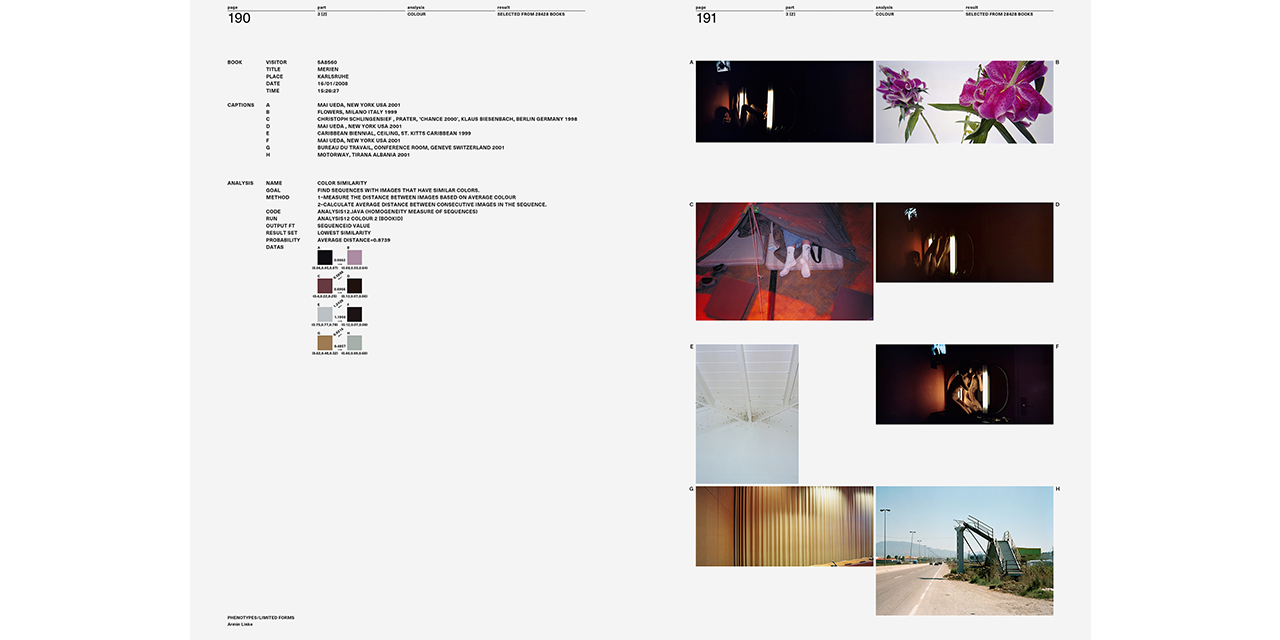Open dark photo labeled D
The height and width of the screenshot is (640, 1280).
click(964, 242)
